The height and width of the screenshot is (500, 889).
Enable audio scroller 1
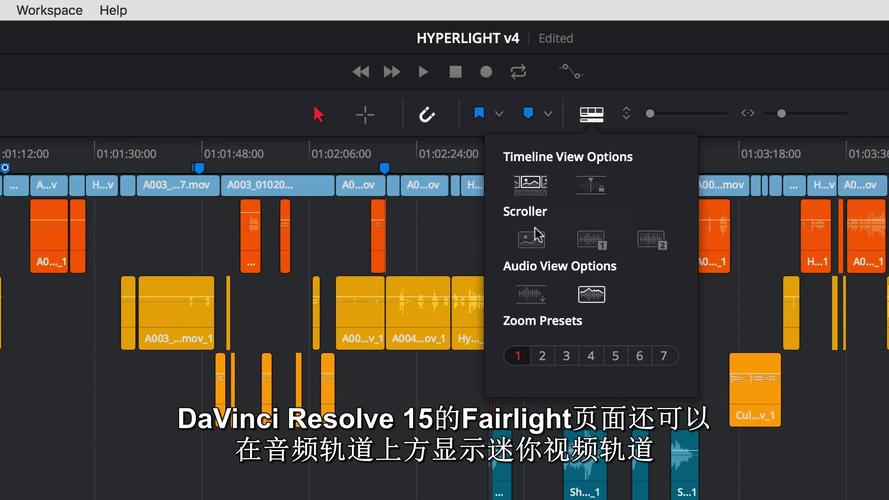click(591, 239)
